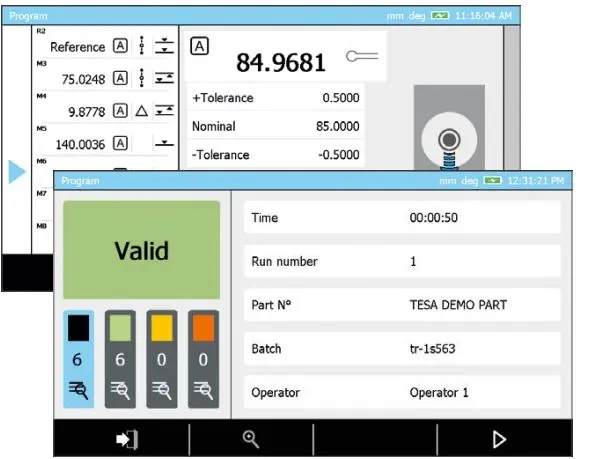Screen dimensions: 598x459
Task: Select the black color swatch showing 6
Action: tap(79, 327)
